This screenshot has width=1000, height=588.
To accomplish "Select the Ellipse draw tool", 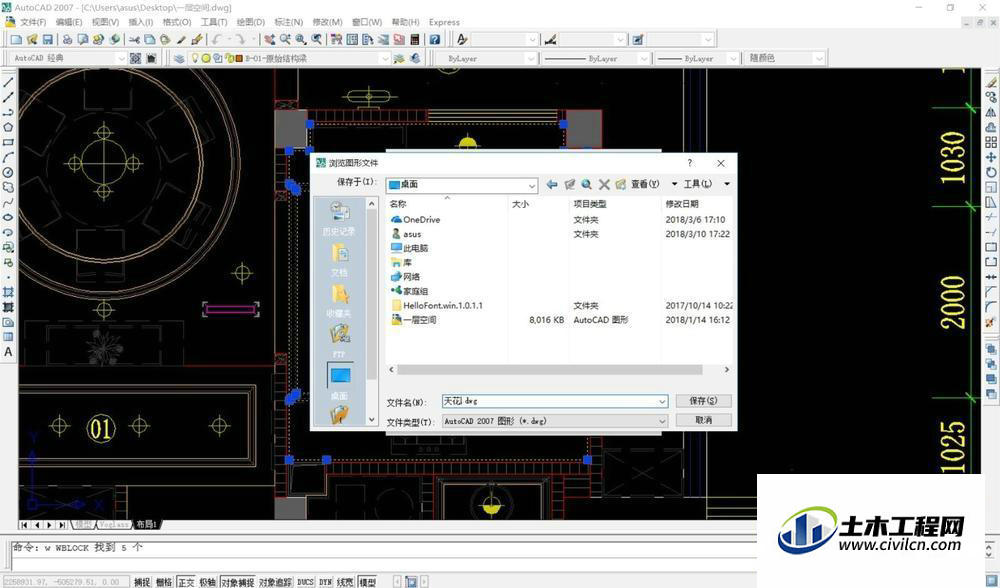I will point(8,217).
